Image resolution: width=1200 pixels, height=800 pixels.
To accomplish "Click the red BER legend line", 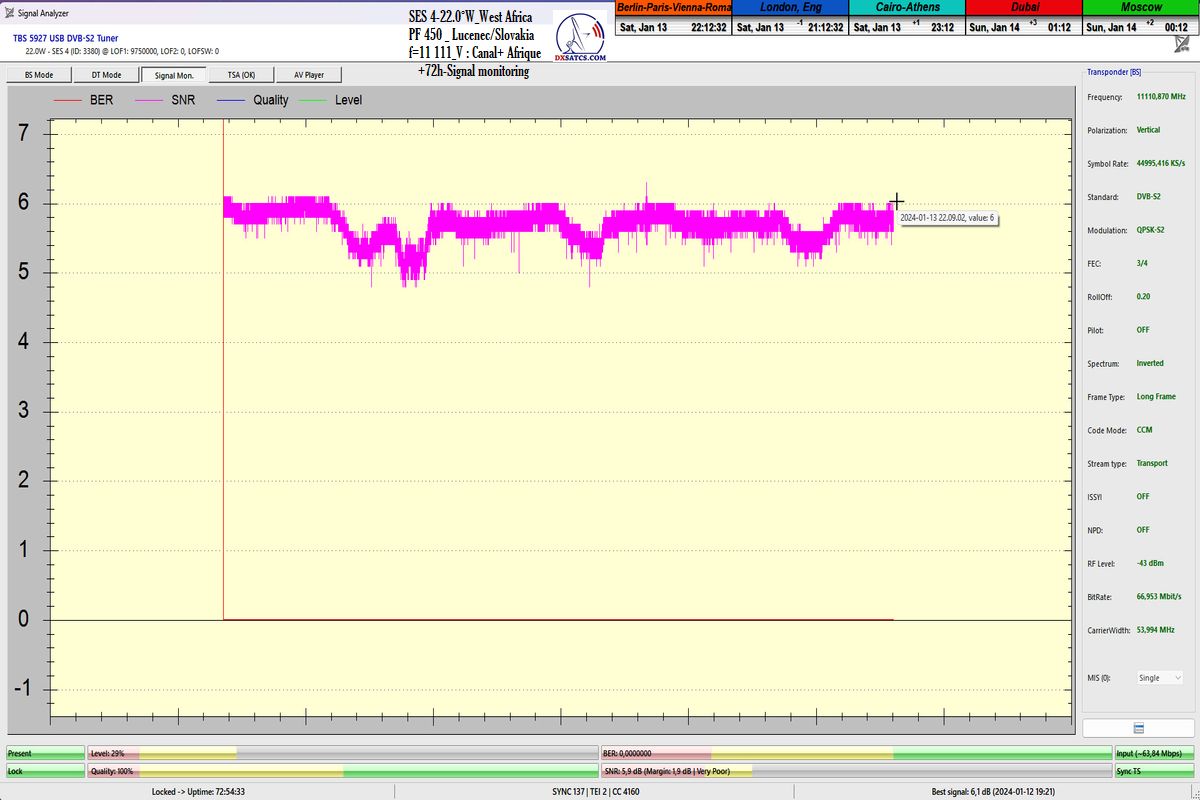I will click(x=67, y=100).
